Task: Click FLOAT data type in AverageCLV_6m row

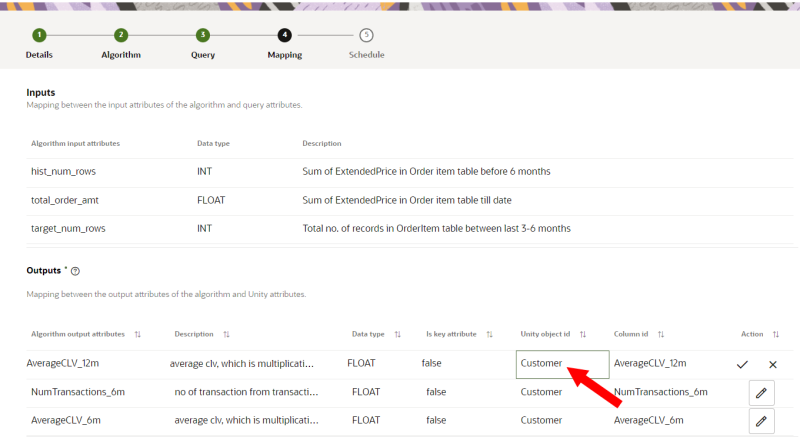Action: coord(366,420)
